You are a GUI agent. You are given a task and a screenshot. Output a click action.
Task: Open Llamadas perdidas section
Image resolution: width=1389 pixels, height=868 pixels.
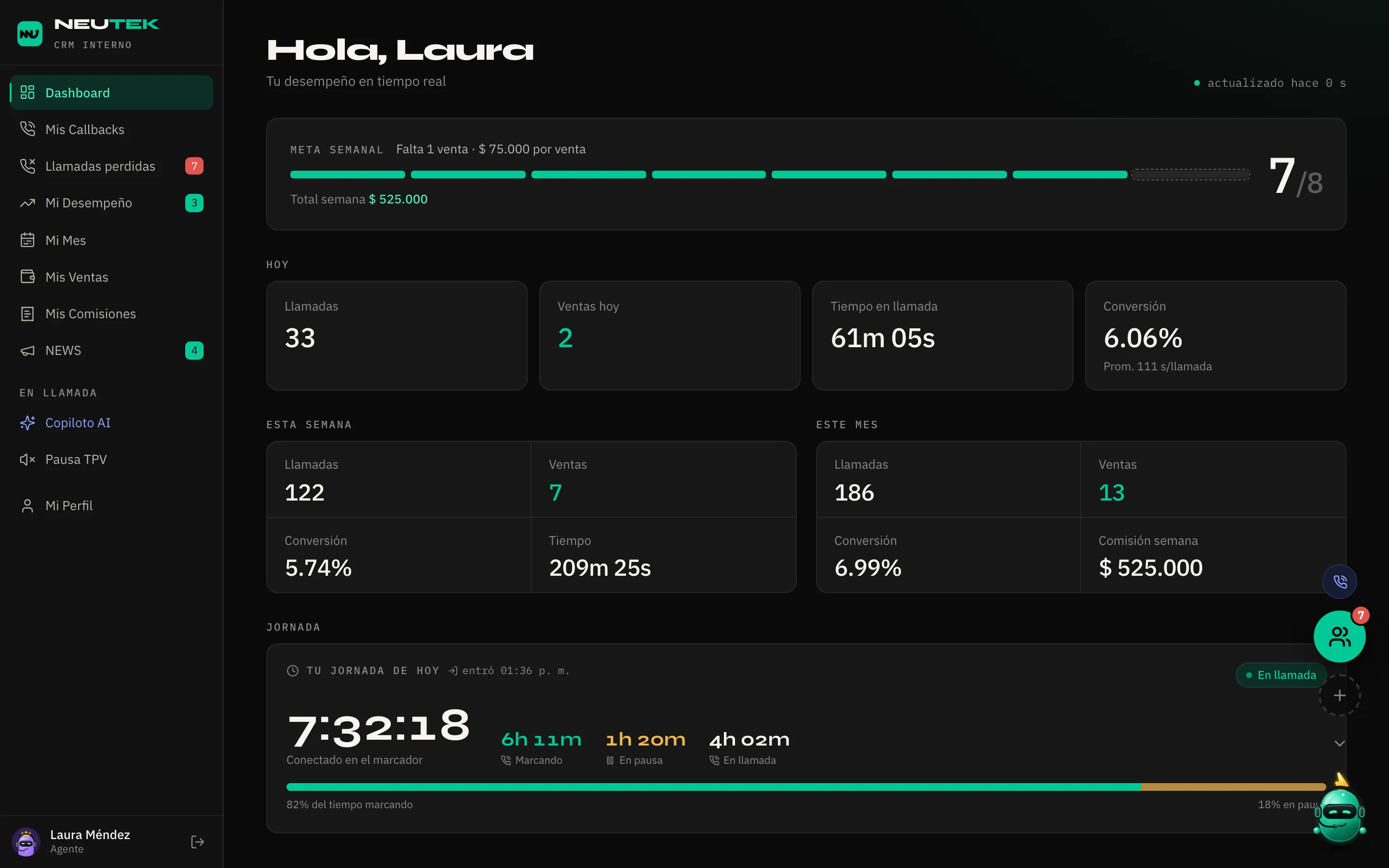(111, 166)
